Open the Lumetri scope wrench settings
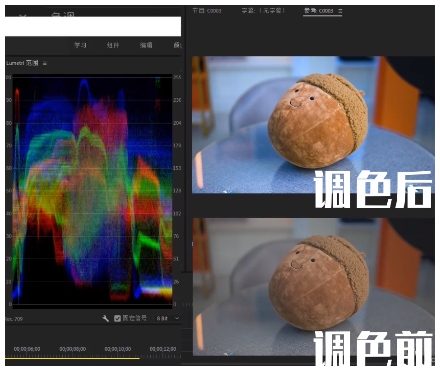The height and width of the screenshot is (371, 440). 105,319
